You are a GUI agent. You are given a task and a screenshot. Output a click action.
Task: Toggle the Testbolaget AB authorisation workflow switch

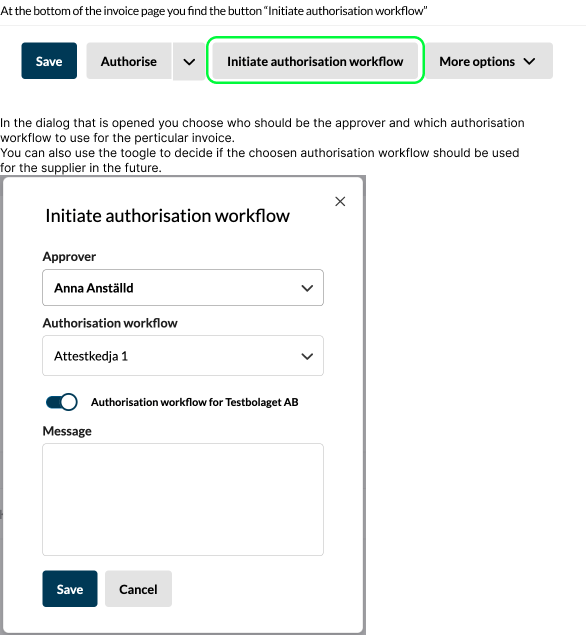62,402
